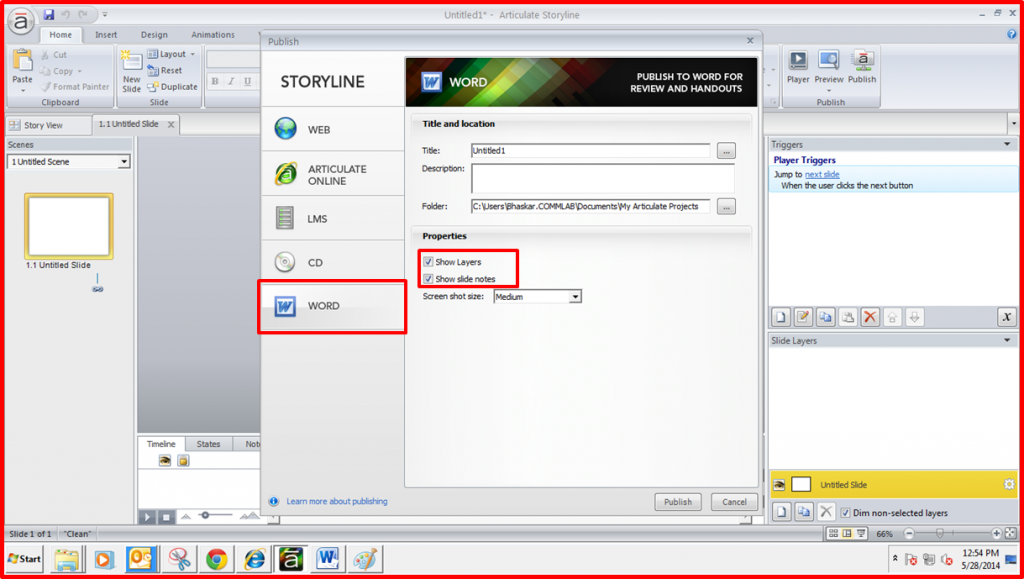The height and width of the screenshot is (579, 1024).
Task: Click the Publish button in dialog
Action: tap(678, 502)
